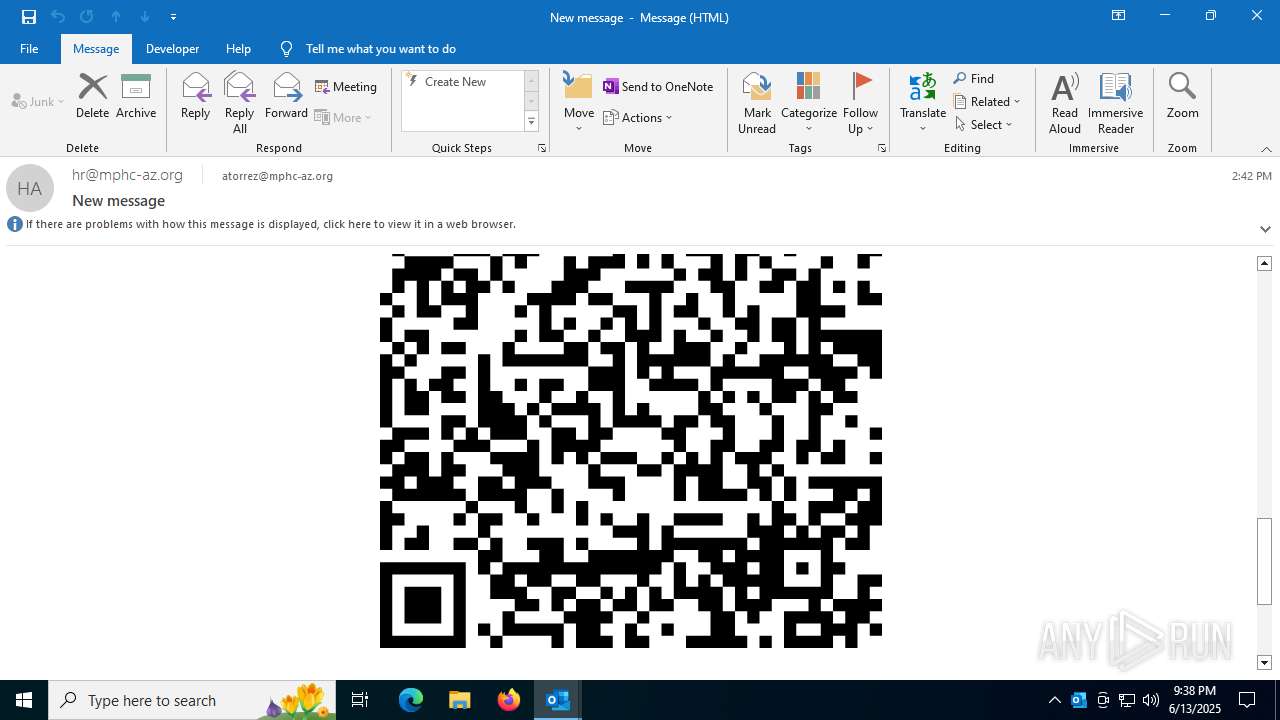Switch to the Message tab
1280x720 pixels.
tap(96, 48)
